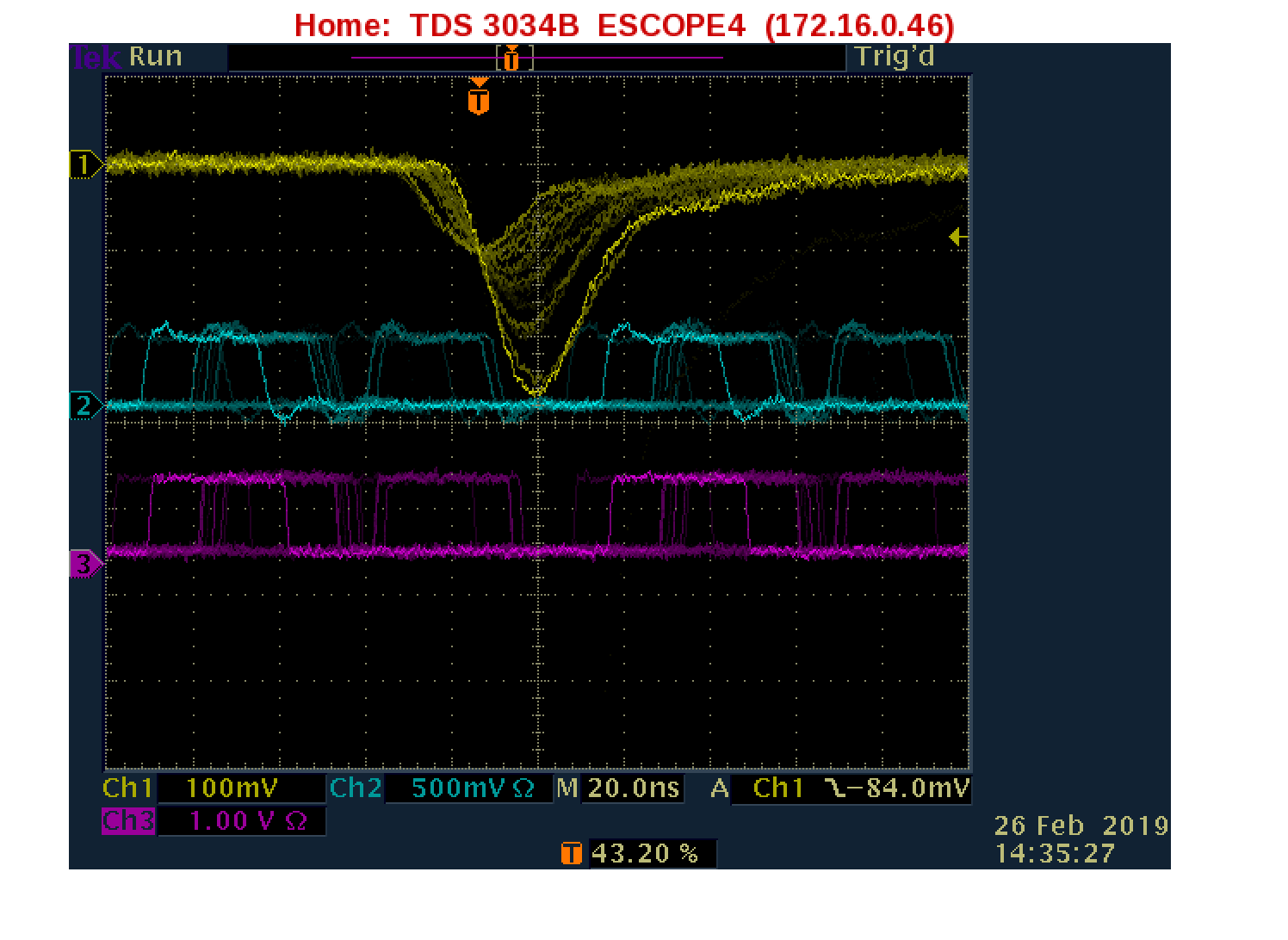Click the Tek logo at top left

[x=96, y=58]
